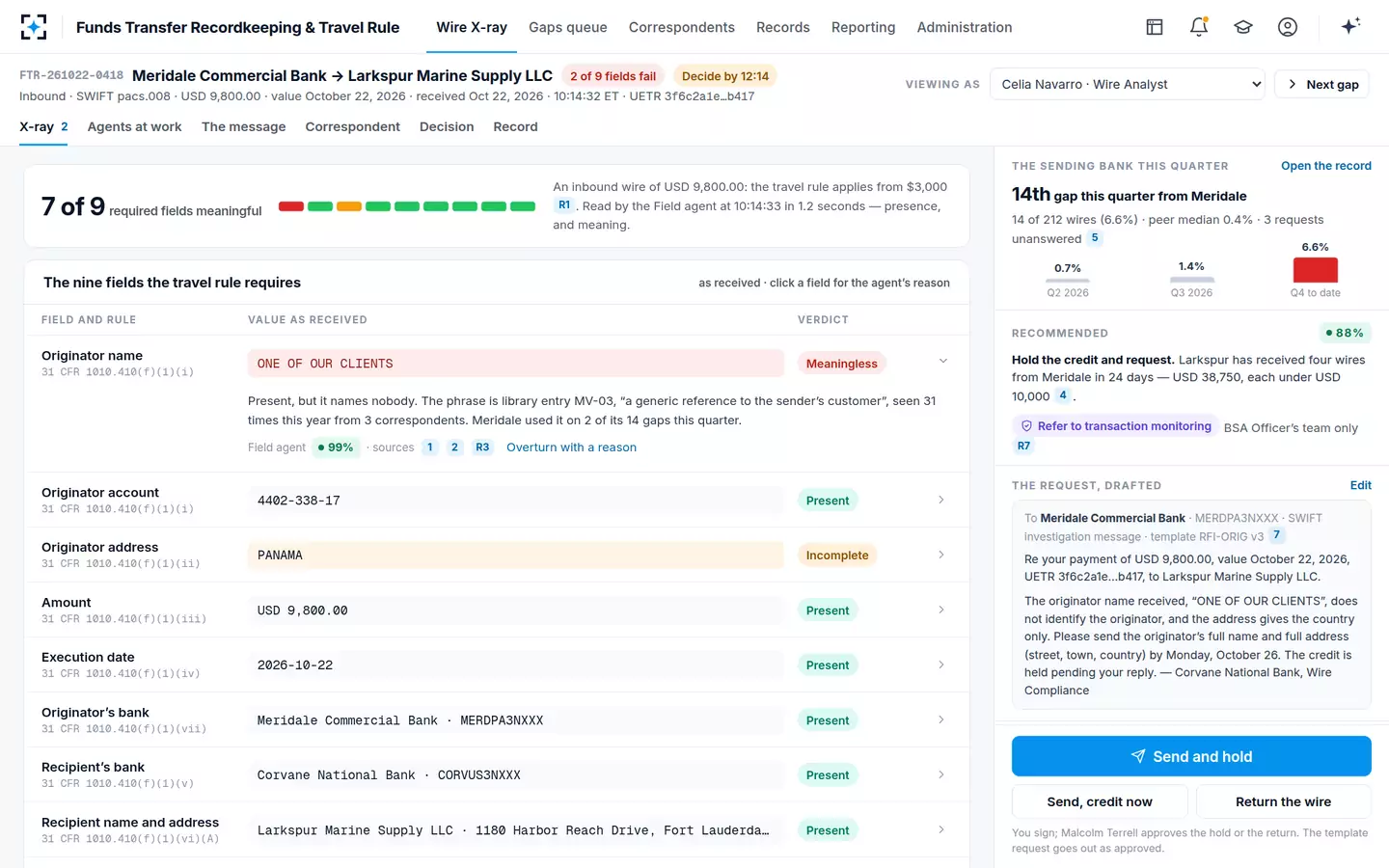This screenshot has height=868, width=1389.
Task: Open the Decision tab
Action: click(x=447, y=126)
